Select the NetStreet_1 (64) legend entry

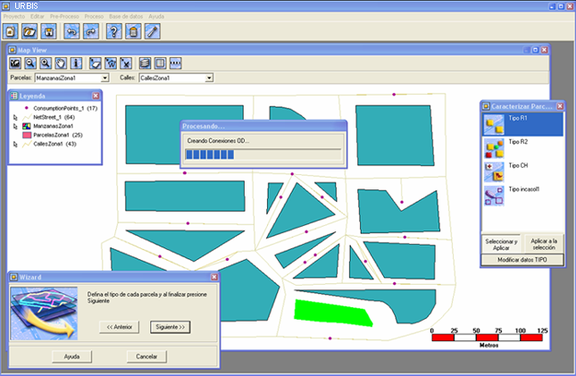(54, 118)
